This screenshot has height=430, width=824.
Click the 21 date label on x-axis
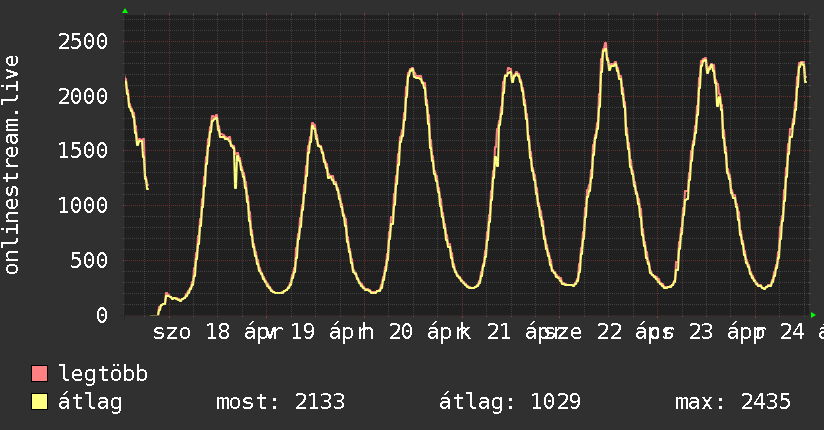coord(499,332)
